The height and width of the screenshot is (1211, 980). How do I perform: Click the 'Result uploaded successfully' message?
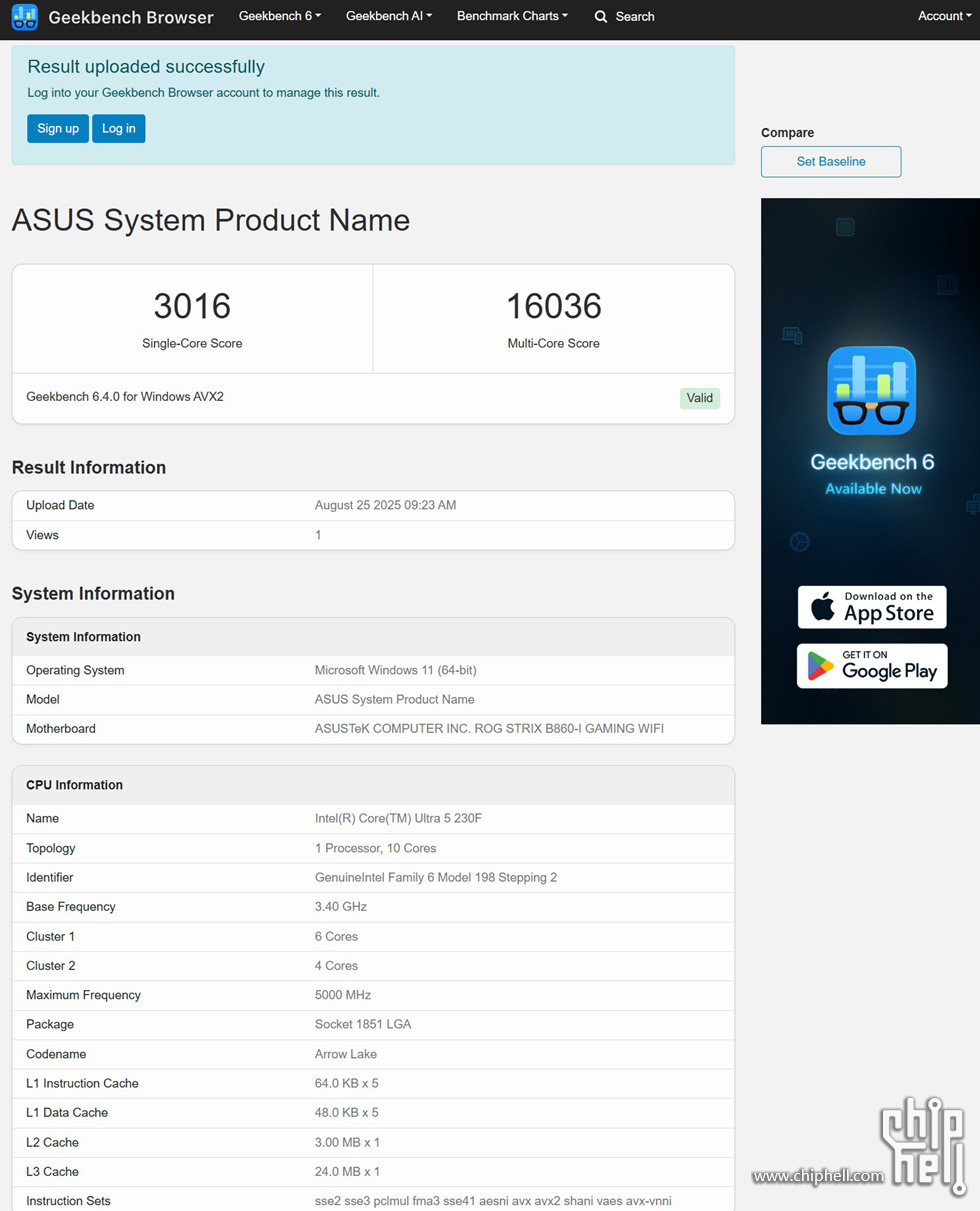(146, 67)
